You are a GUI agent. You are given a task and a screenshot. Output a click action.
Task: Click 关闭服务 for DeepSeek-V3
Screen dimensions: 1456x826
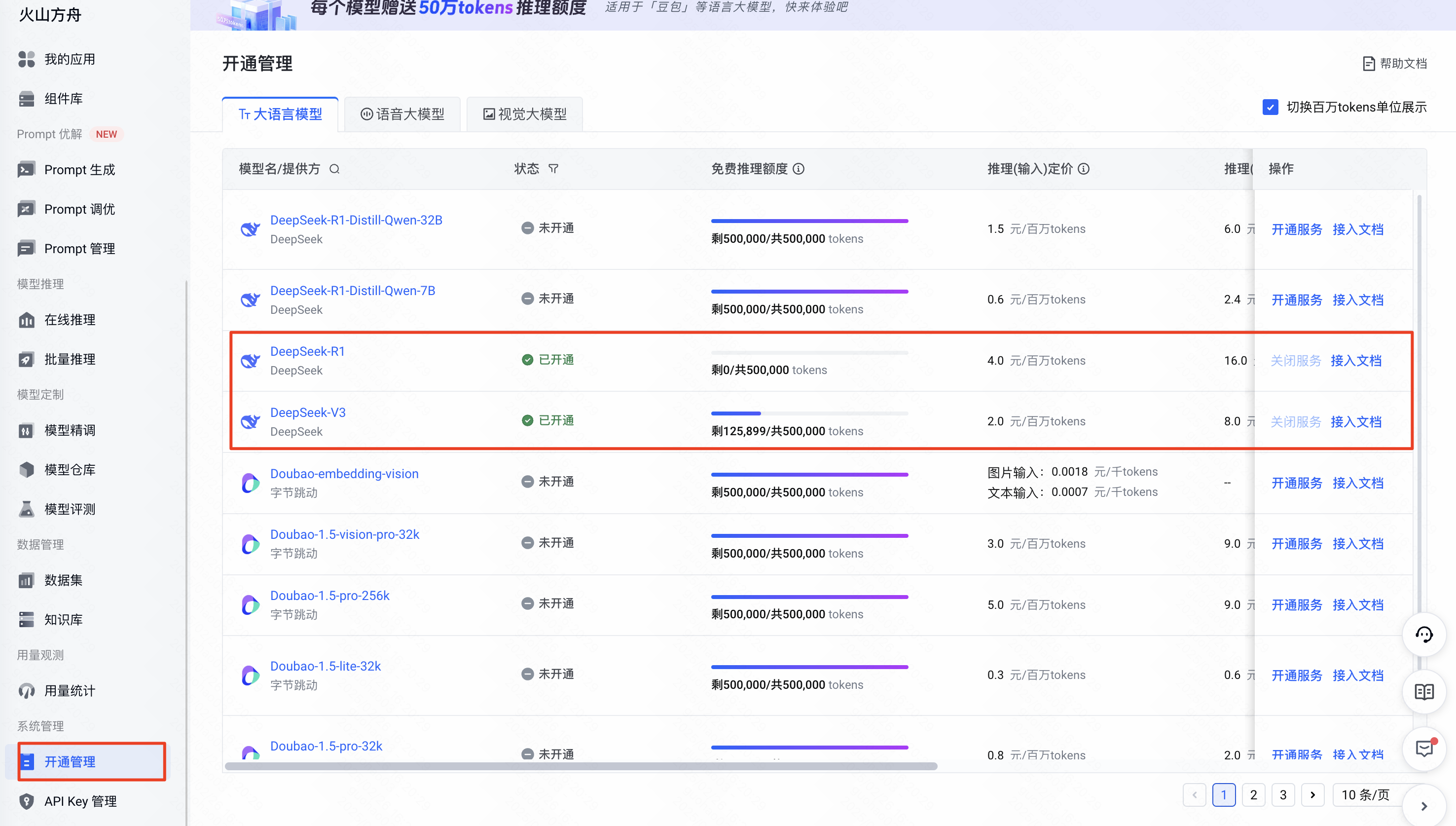(x=1296, y=421)
